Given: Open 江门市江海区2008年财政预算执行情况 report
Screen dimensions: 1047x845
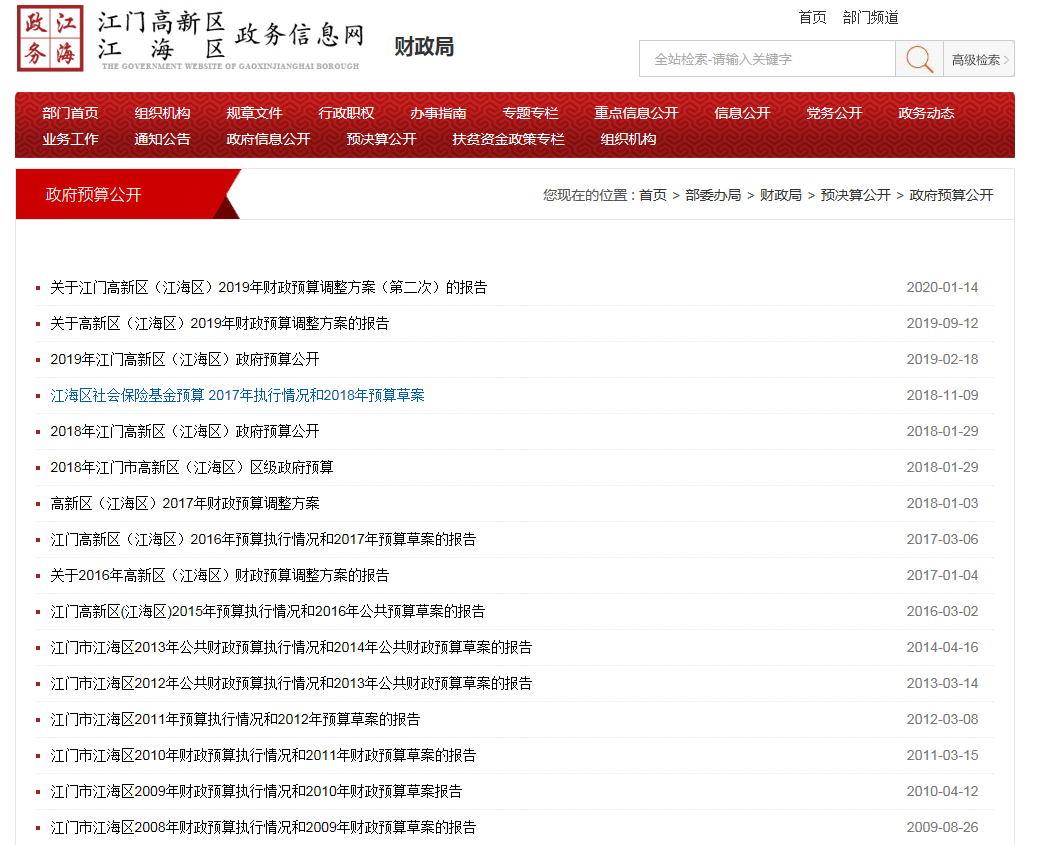Looking at the screenshot, I should (263, 827).
